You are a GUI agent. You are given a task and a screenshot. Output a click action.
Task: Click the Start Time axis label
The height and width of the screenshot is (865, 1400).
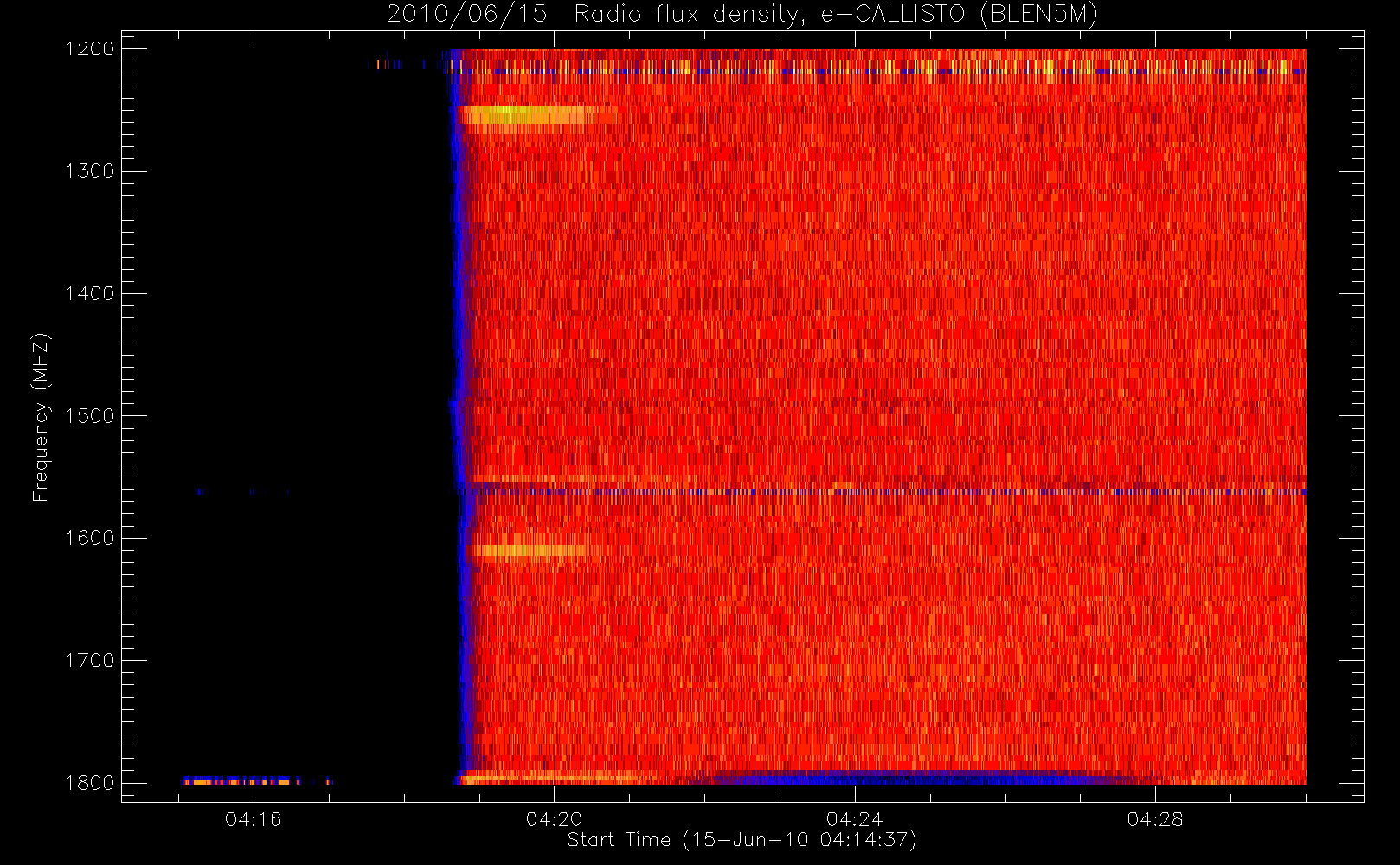742,840
